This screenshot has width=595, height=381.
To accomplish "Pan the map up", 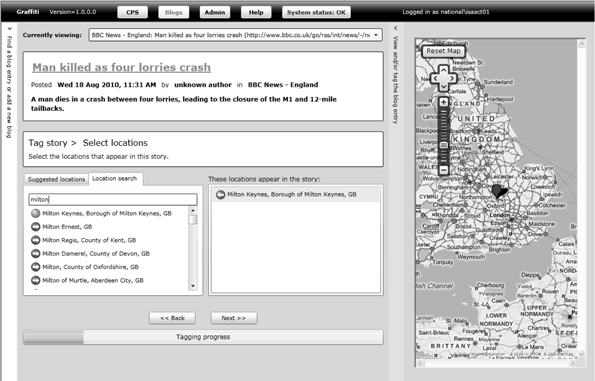I will 443,70.
